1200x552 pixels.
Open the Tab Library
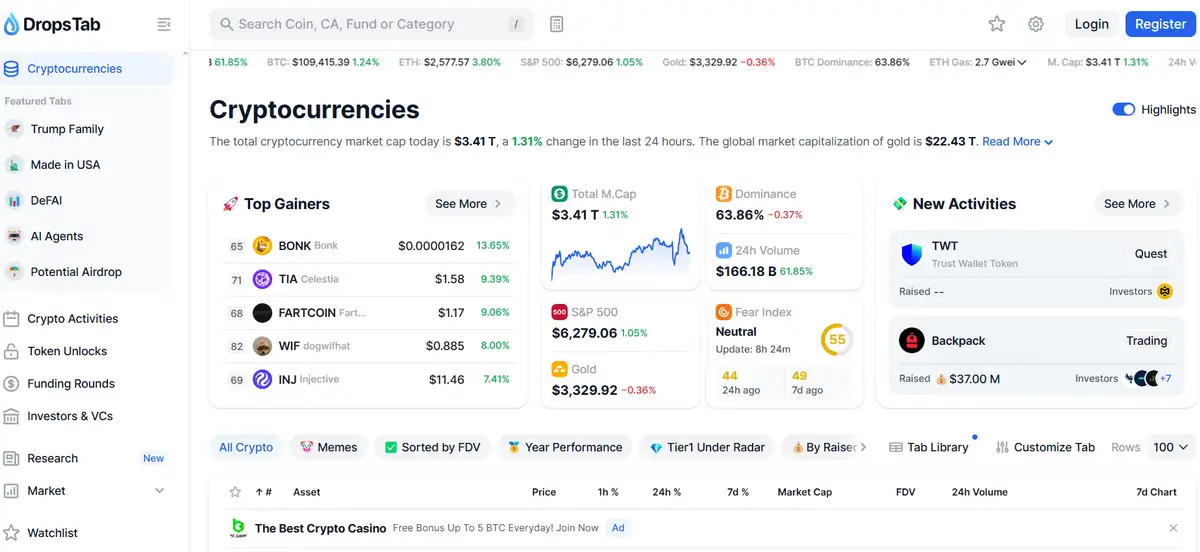click(928, 447)
